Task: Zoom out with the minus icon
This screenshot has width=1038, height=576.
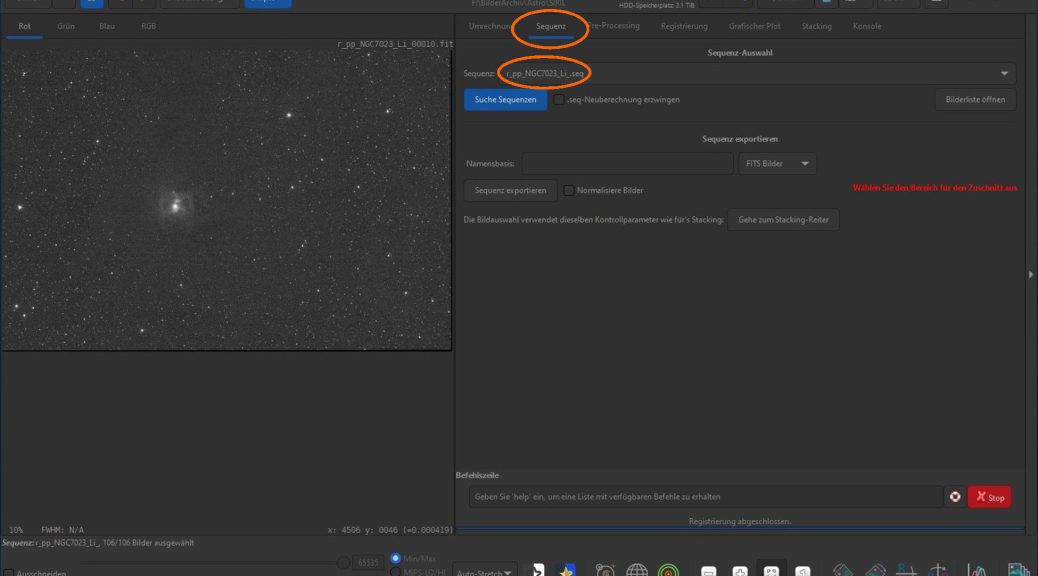Action: click(x=708, y=569)
